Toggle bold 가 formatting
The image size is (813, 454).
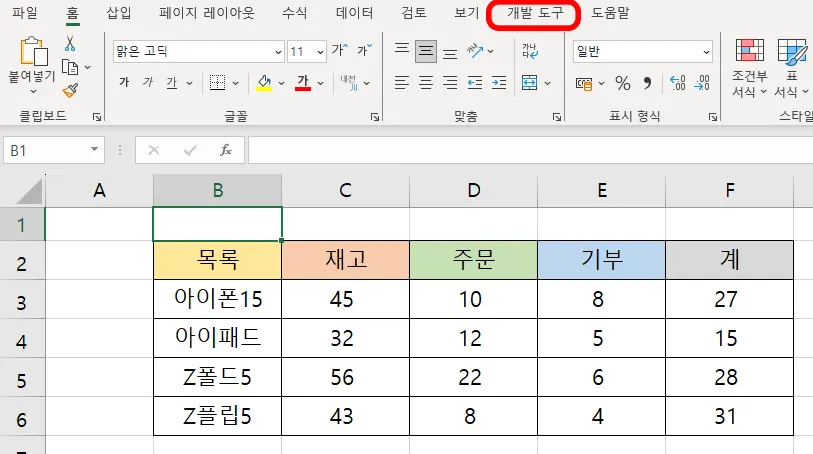124,82
